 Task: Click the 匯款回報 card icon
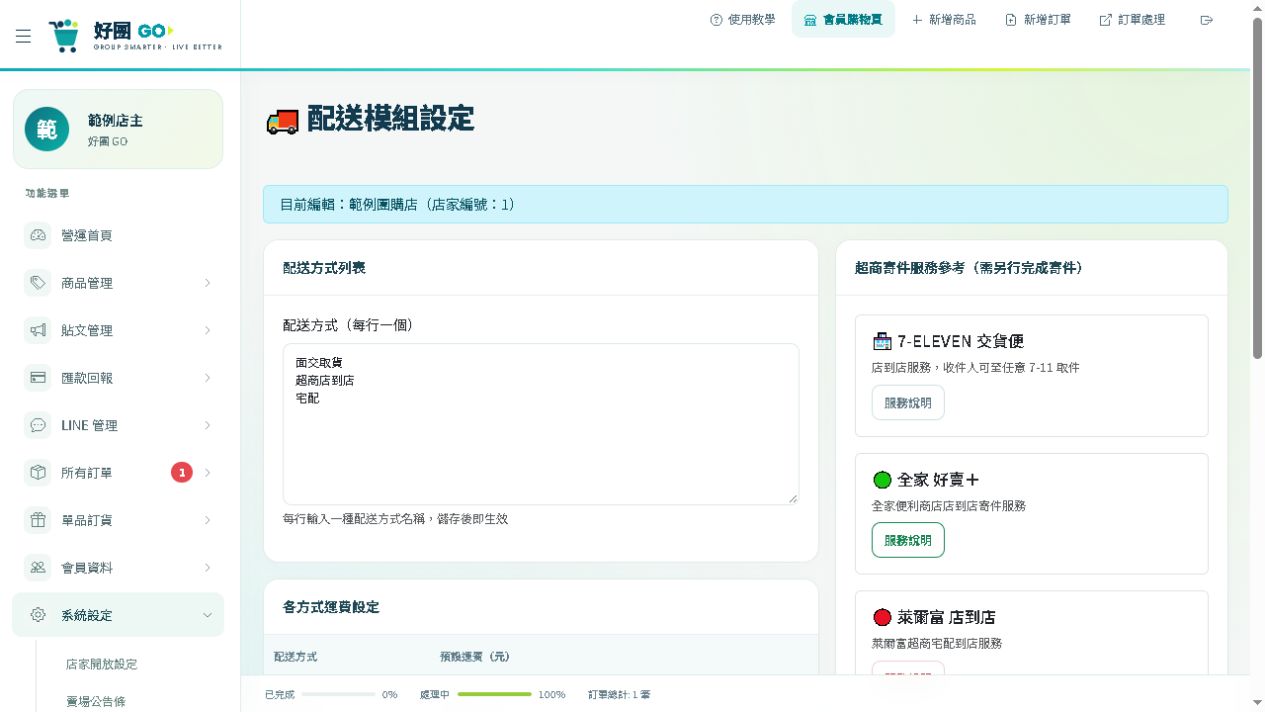pos(38,378)
